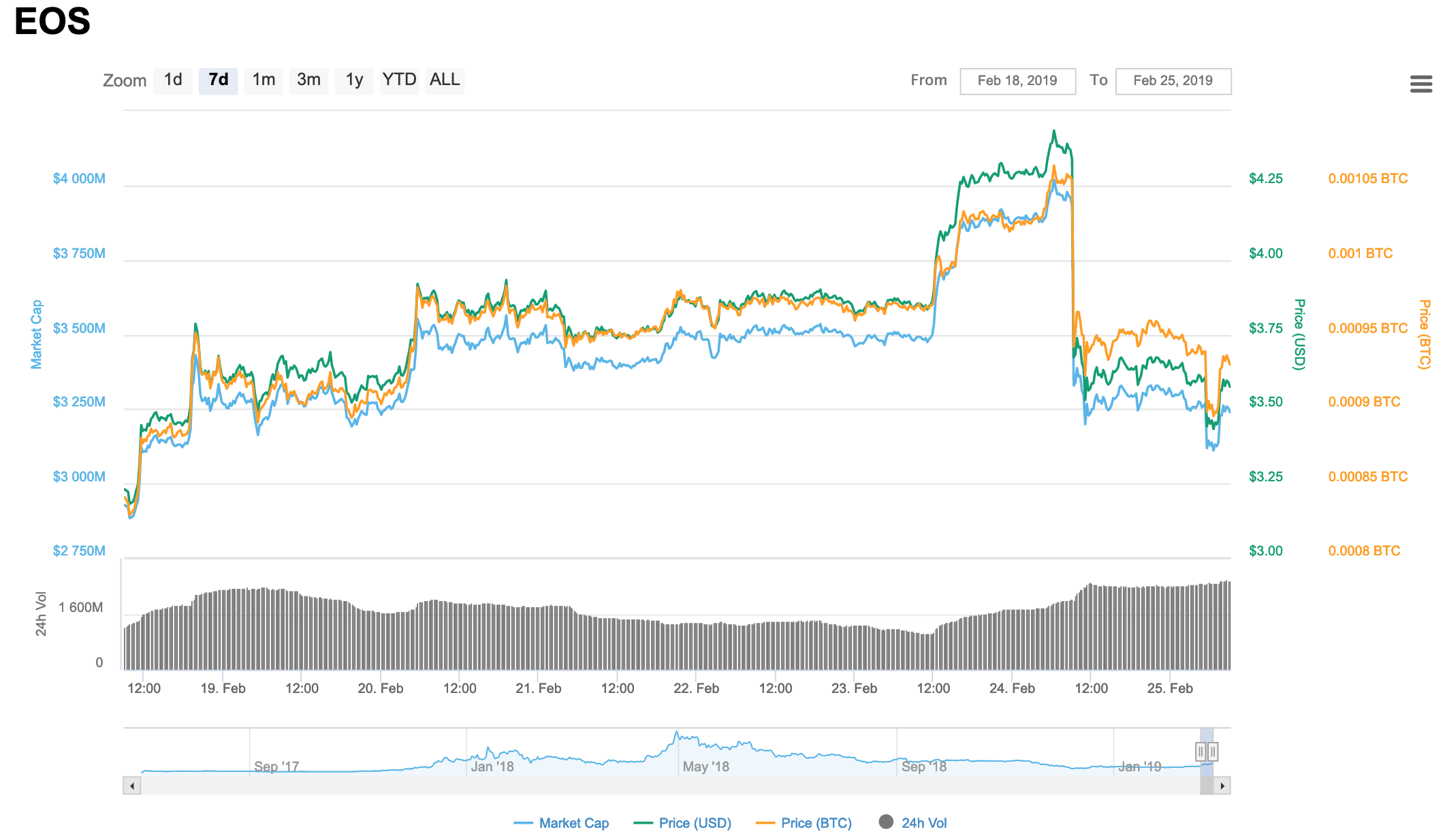This screenshot has height=840, width=1445.
Task: Click the navigator left scroll arrow
Action: 132,786
